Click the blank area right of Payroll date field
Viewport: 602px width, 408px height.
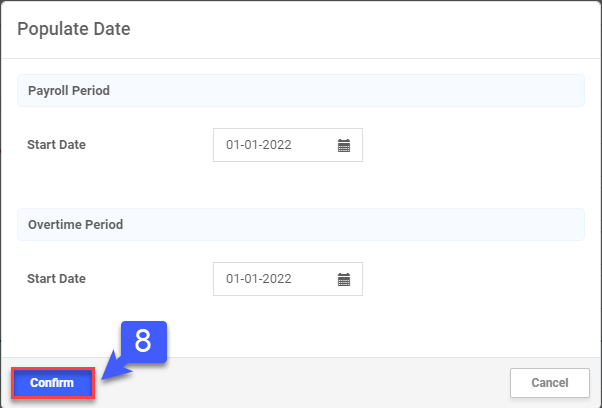pos(470,145)
